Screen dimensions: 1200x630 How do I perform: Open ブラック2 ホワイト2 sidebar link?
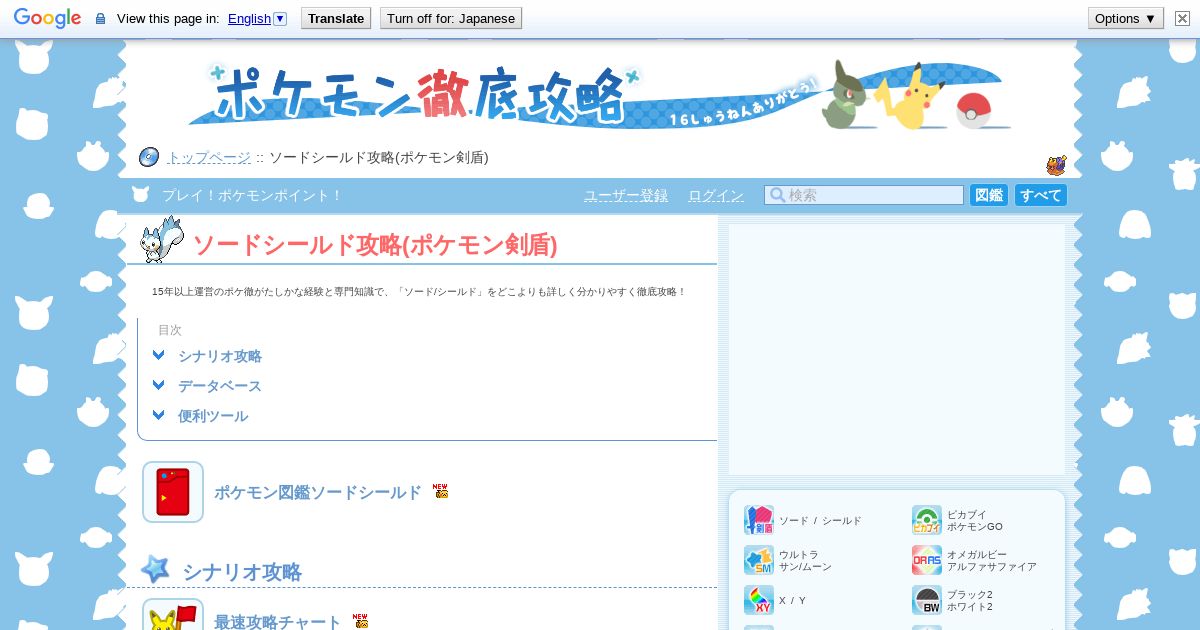click(970, 601)
